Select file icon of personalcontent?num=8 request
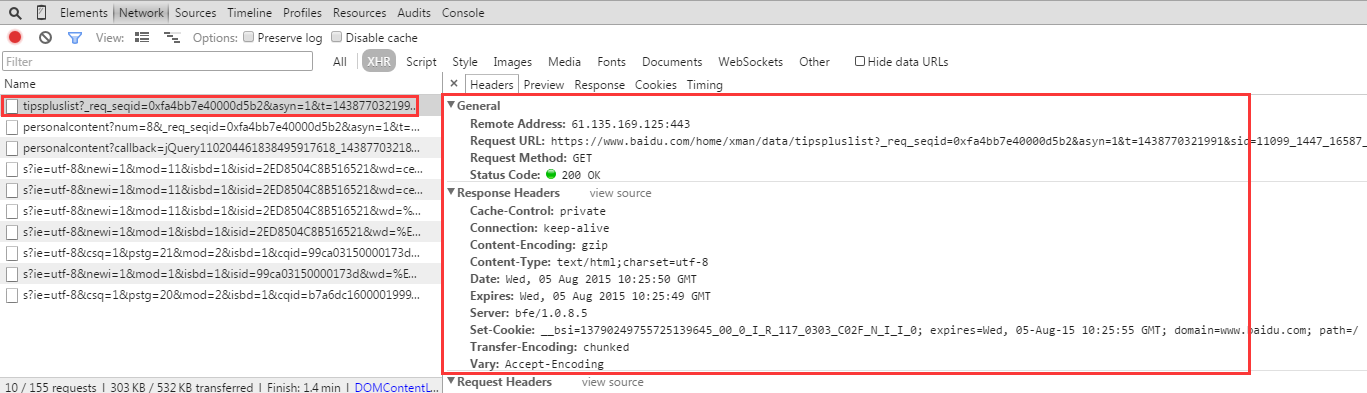Viewport: 1367px width, 393px height. point(13,128)
